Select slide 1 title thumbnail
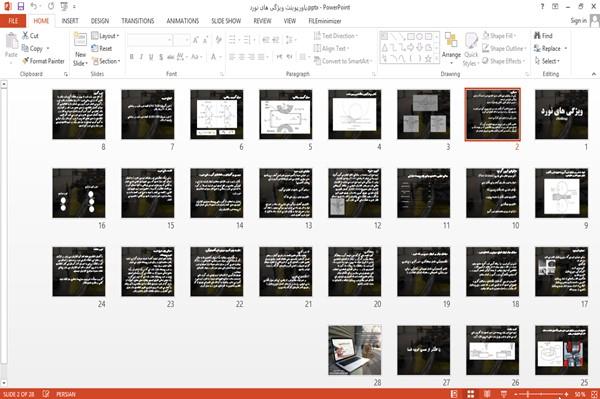 click(561, 114)
